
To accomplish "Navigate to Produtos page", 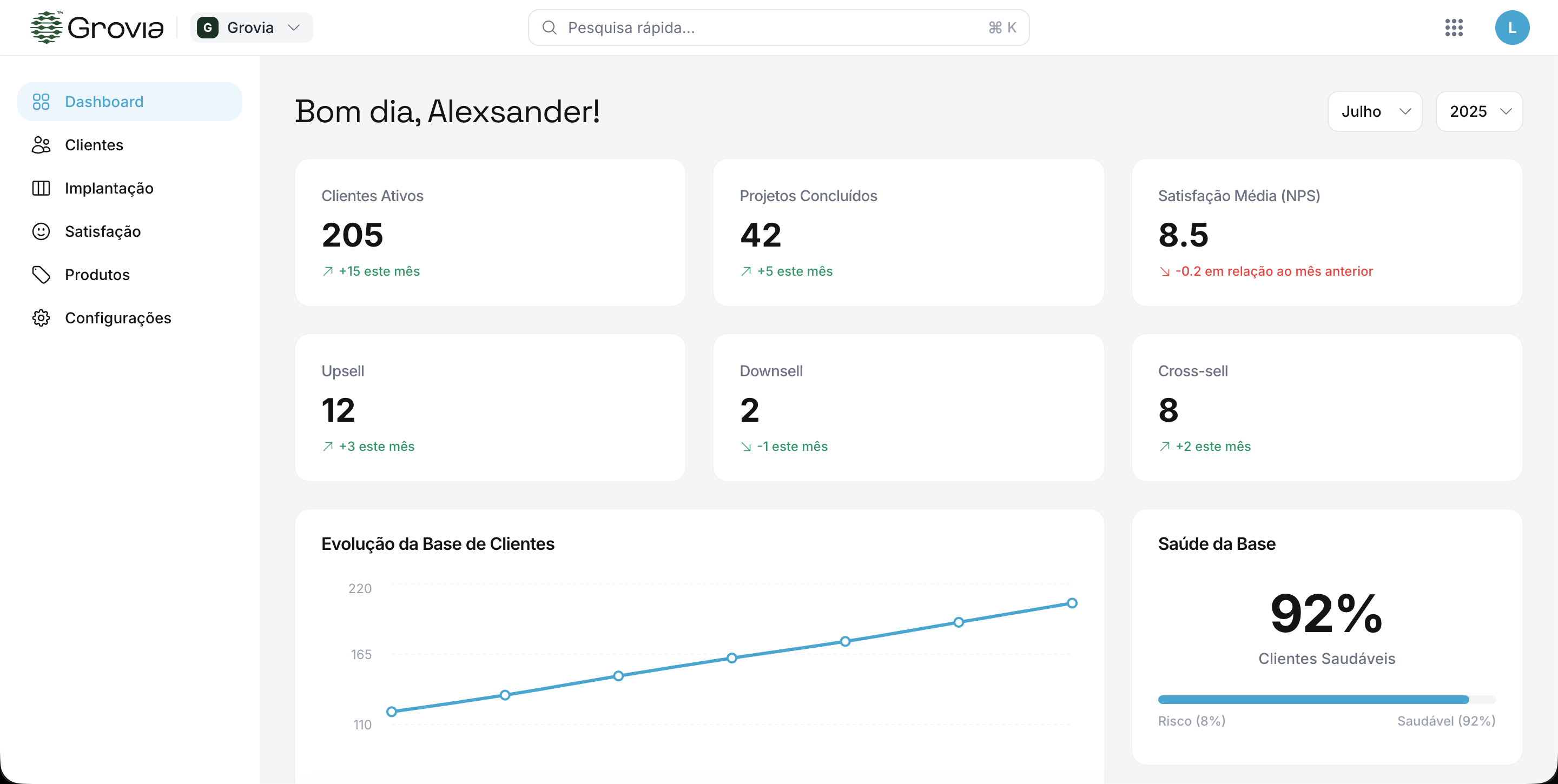I will (130, 275).
